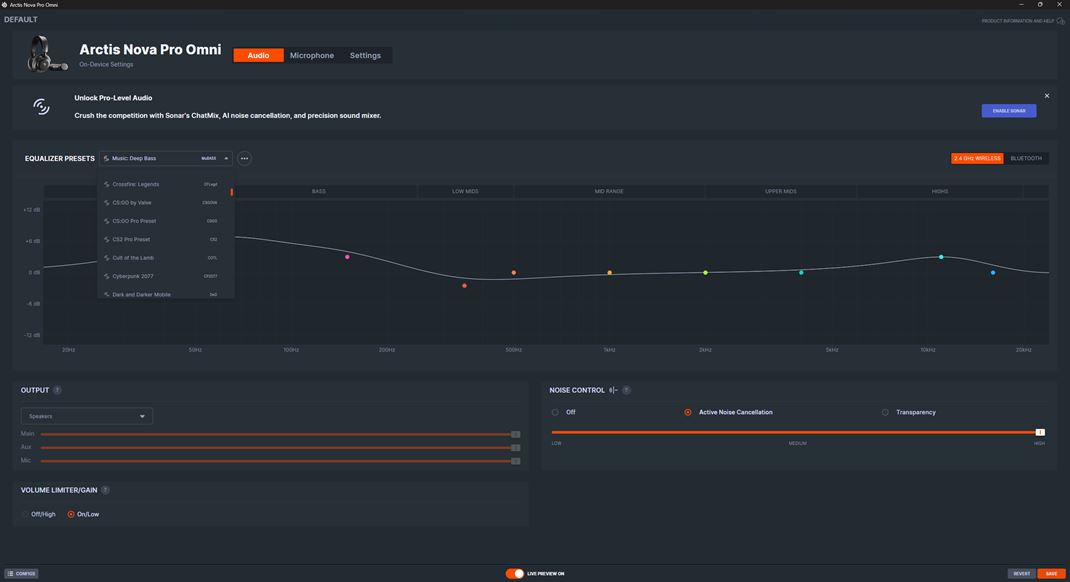Click the Product Information and Help icon

(1060, 21)
